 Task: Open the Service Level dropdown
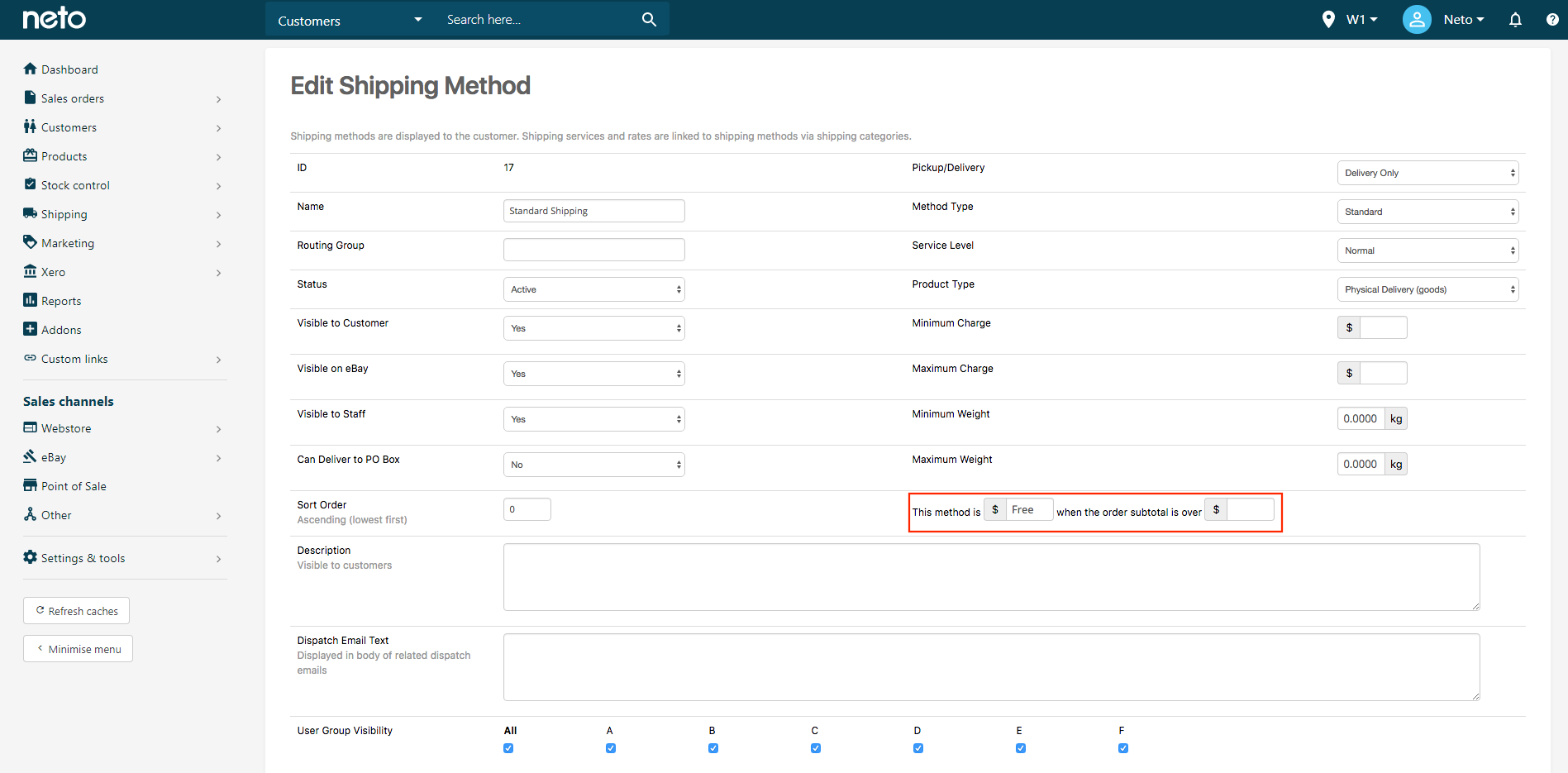click(1428, 251)
